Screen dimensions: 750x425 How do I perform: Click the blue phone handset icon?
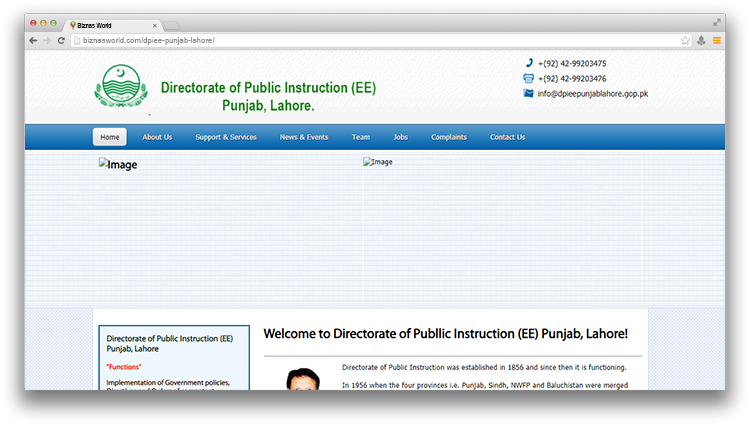[x=529, y=63]
